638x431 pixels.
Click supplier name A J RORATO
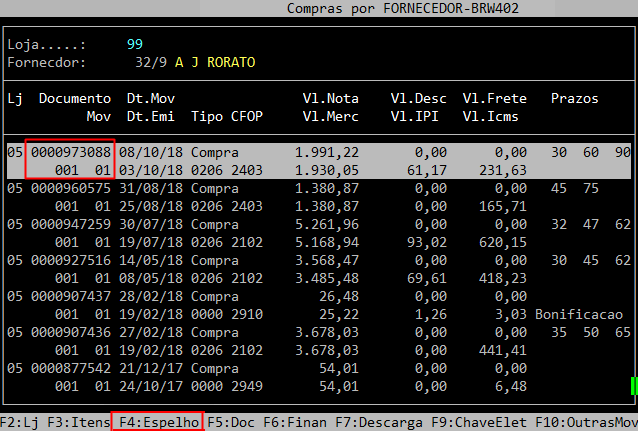point(215,62)
